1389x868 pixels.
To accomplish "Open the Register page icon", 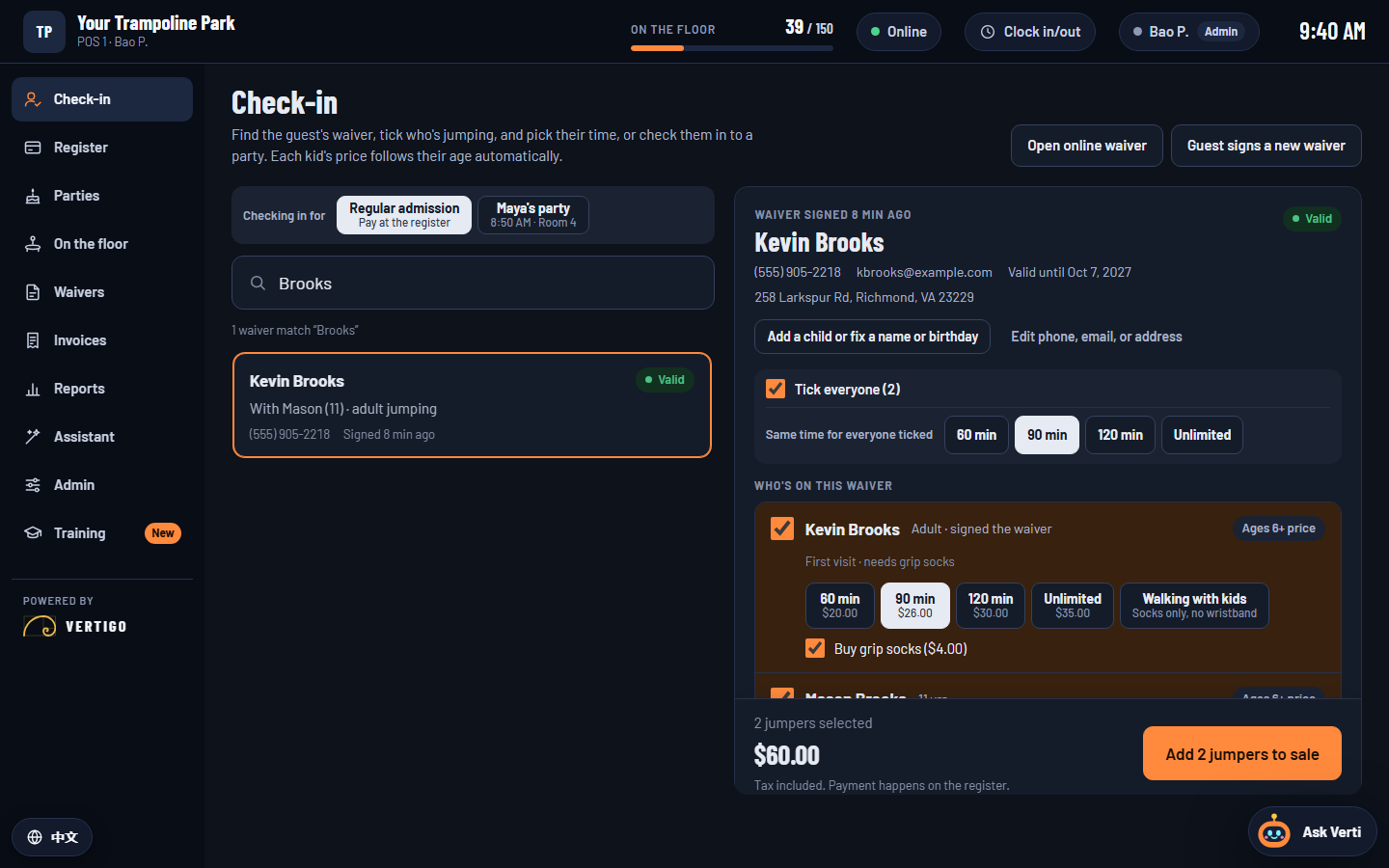I will click(33, 148).
